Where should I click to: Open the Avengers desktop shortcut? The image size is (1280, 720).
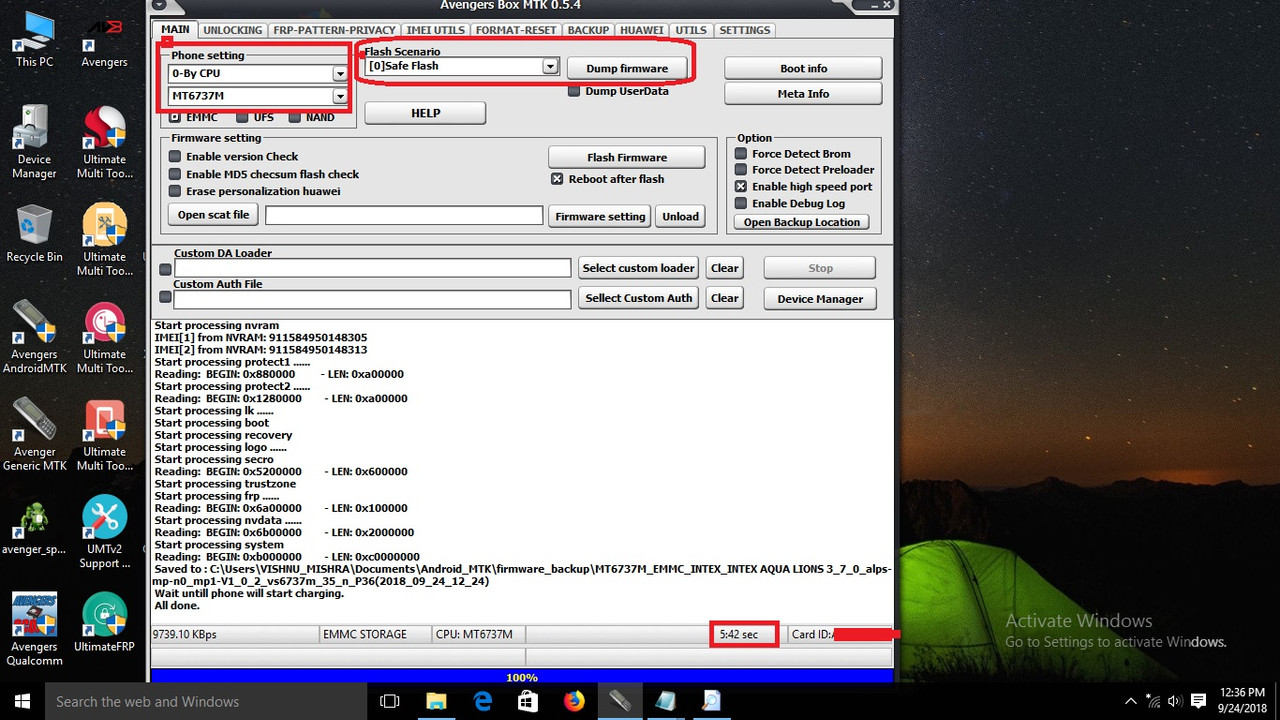[105, 40]
